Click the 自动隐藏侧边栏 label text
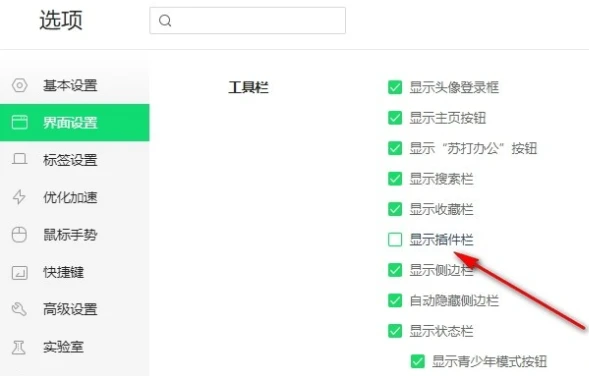 [x=454, y=300]
